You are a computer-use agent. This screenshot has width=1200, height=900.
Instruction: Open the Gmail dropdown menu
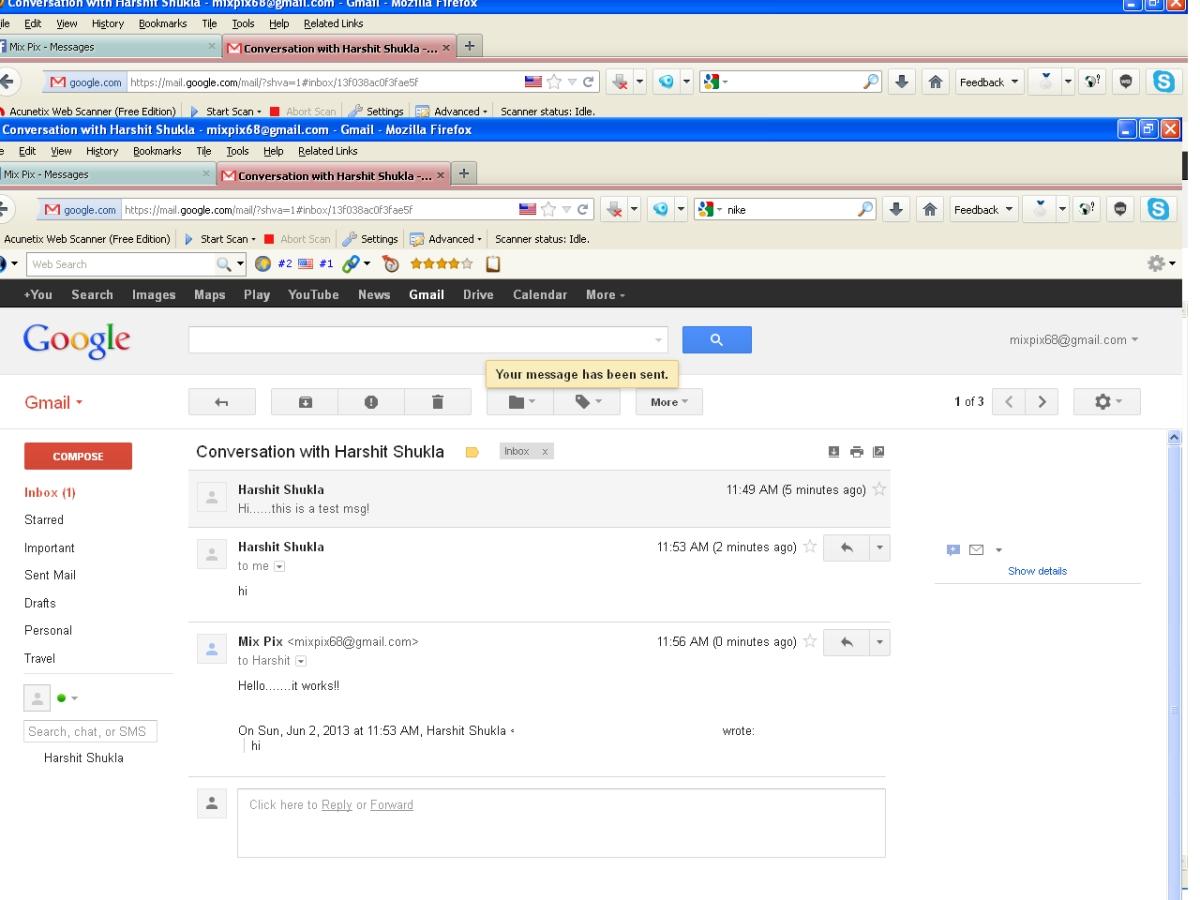(53, 403)
